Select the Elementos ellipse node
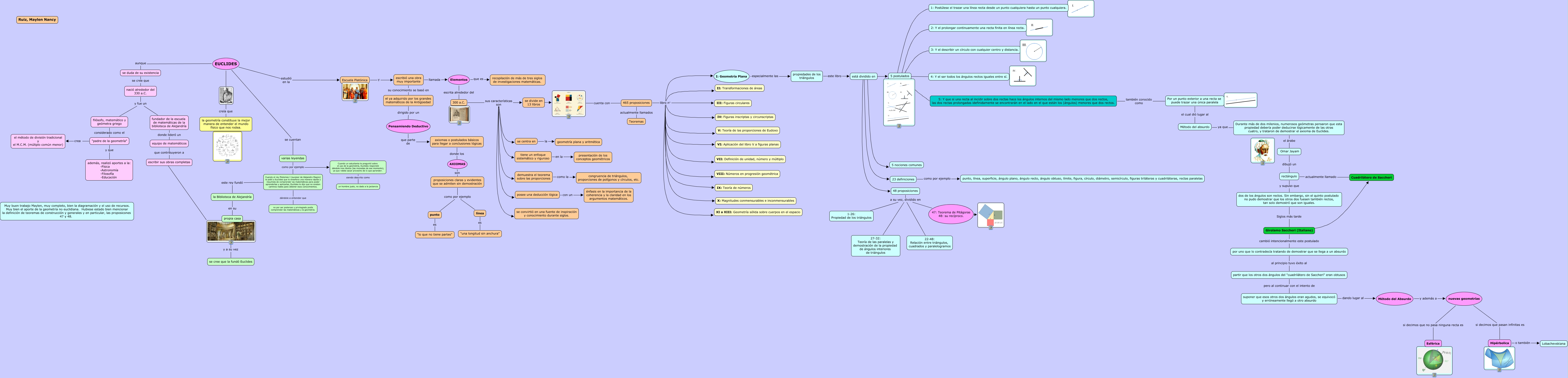The image size is (1568, 378). pyautogui.click(x=459, y=80)
